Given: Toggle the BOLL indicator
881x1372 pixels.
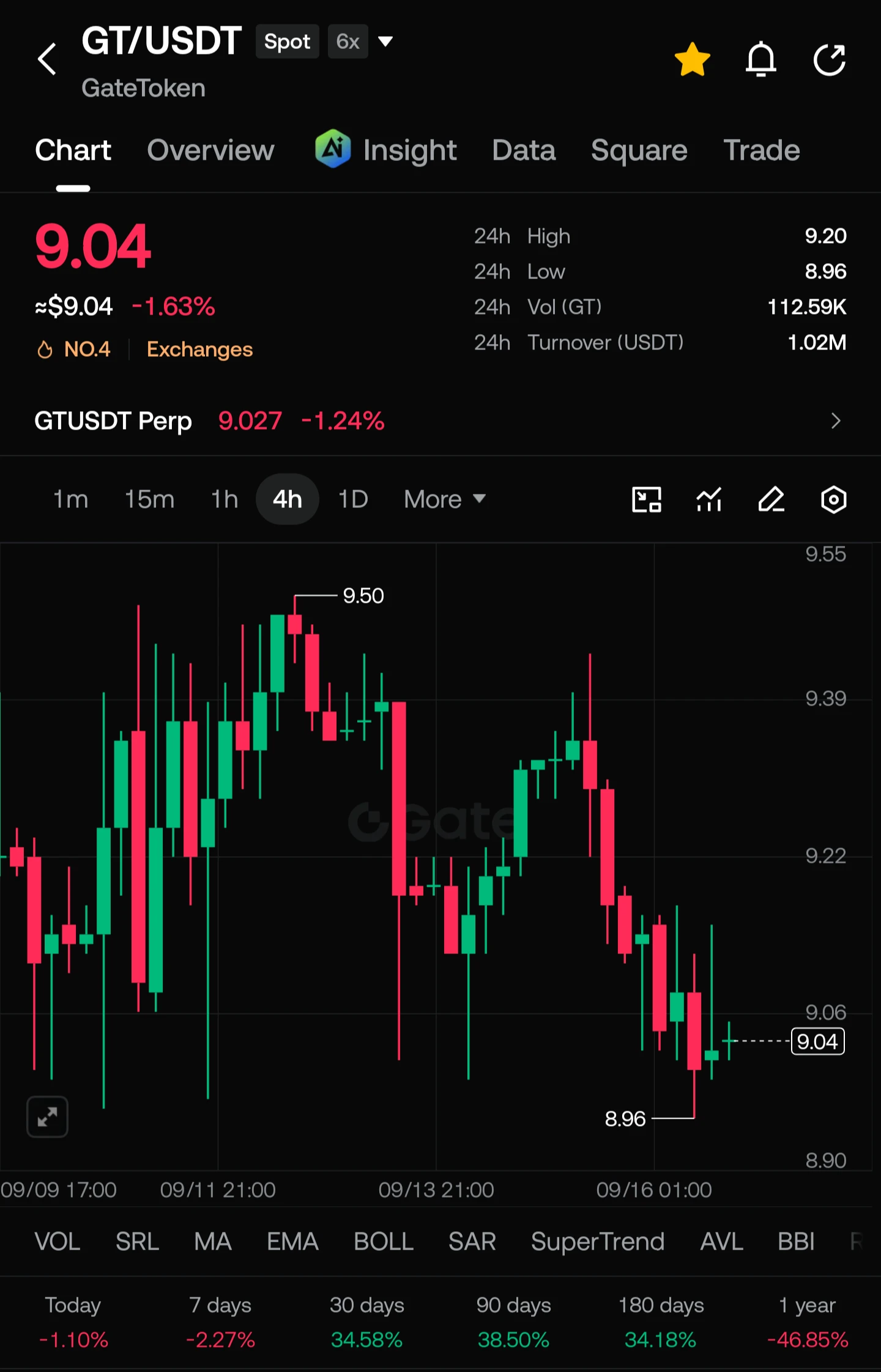Looking at the screenshot, I should click(384, 1242).
